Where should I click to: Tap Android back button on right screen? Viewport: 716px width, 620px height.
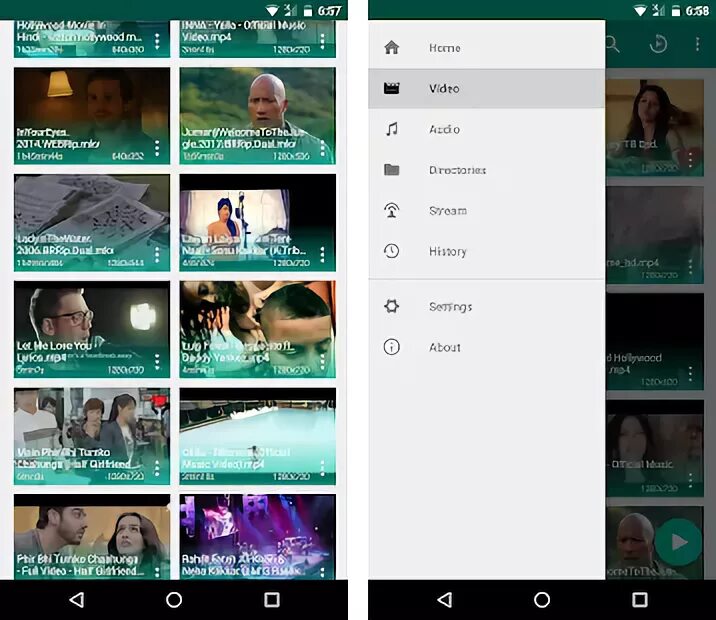[444, 599]
